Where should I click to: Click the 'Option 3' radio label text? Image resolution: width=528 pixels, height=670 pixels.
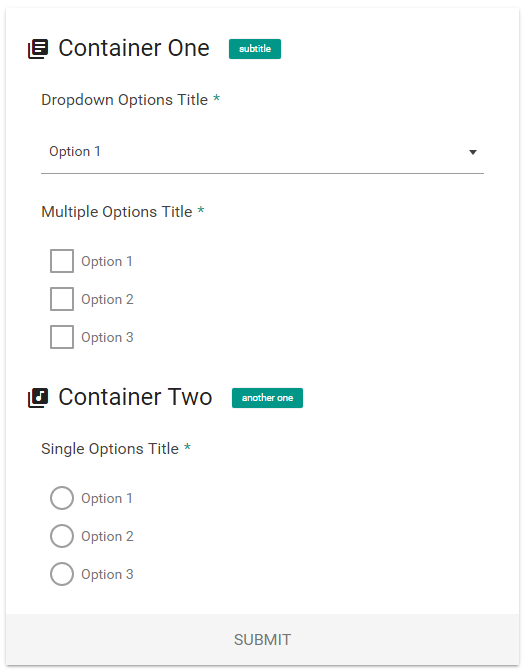[107, 575]
